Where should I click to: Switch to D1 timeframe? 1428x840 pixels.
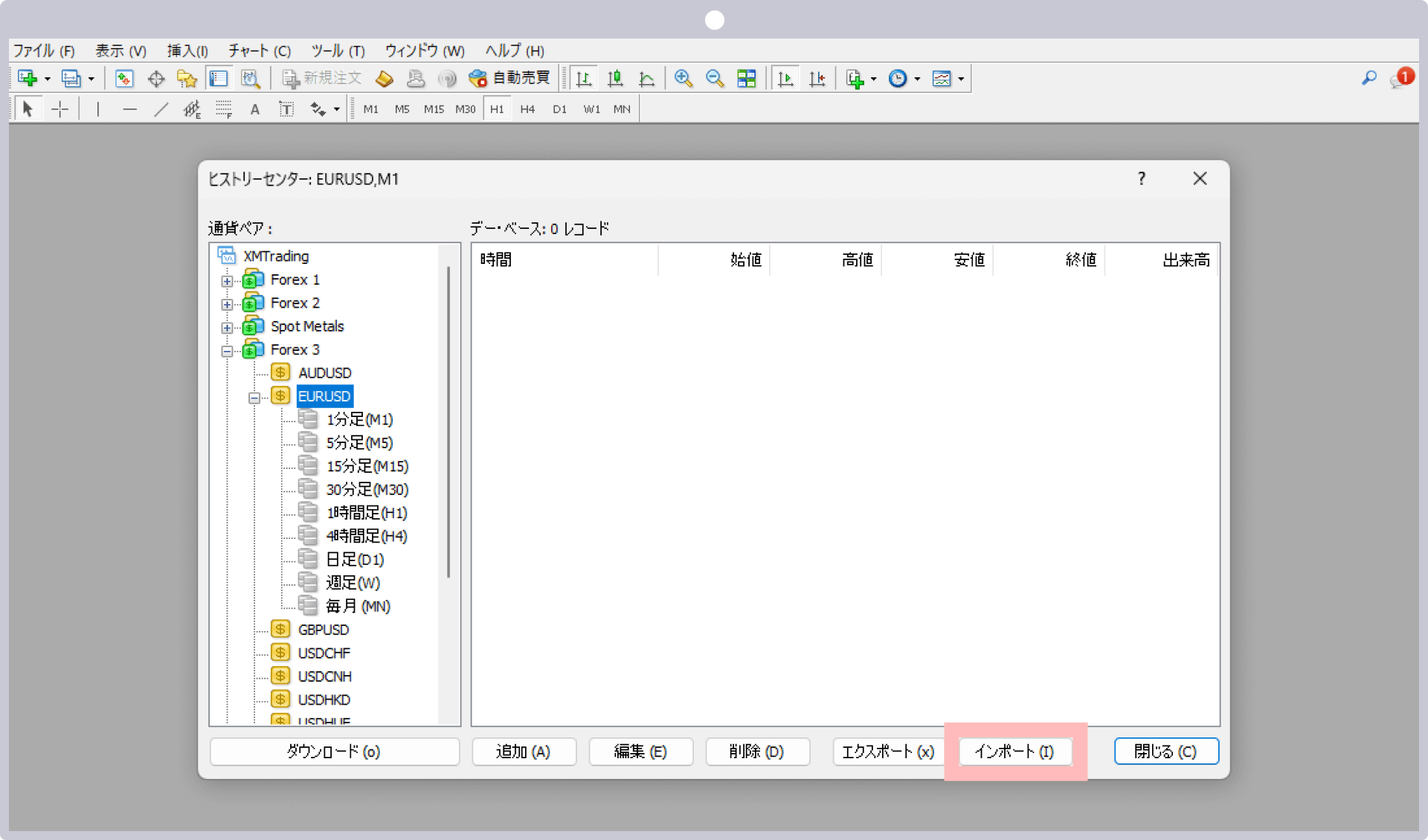click(559, 109)
